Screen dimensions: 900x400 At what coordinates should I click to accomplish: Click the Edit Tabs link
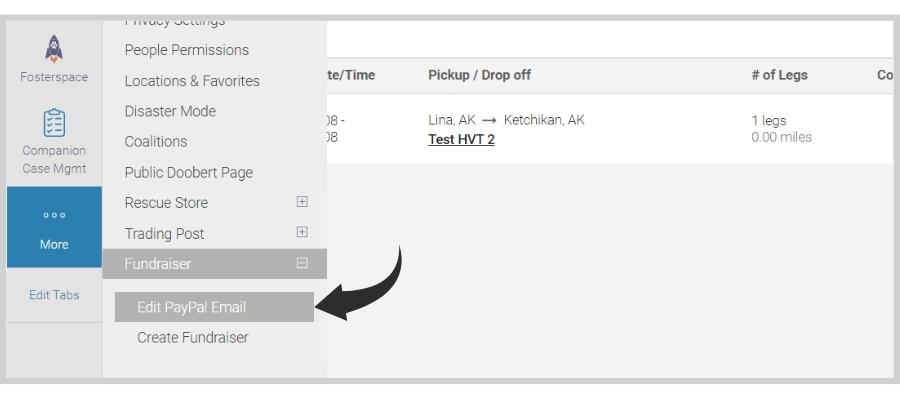[54, 295]
